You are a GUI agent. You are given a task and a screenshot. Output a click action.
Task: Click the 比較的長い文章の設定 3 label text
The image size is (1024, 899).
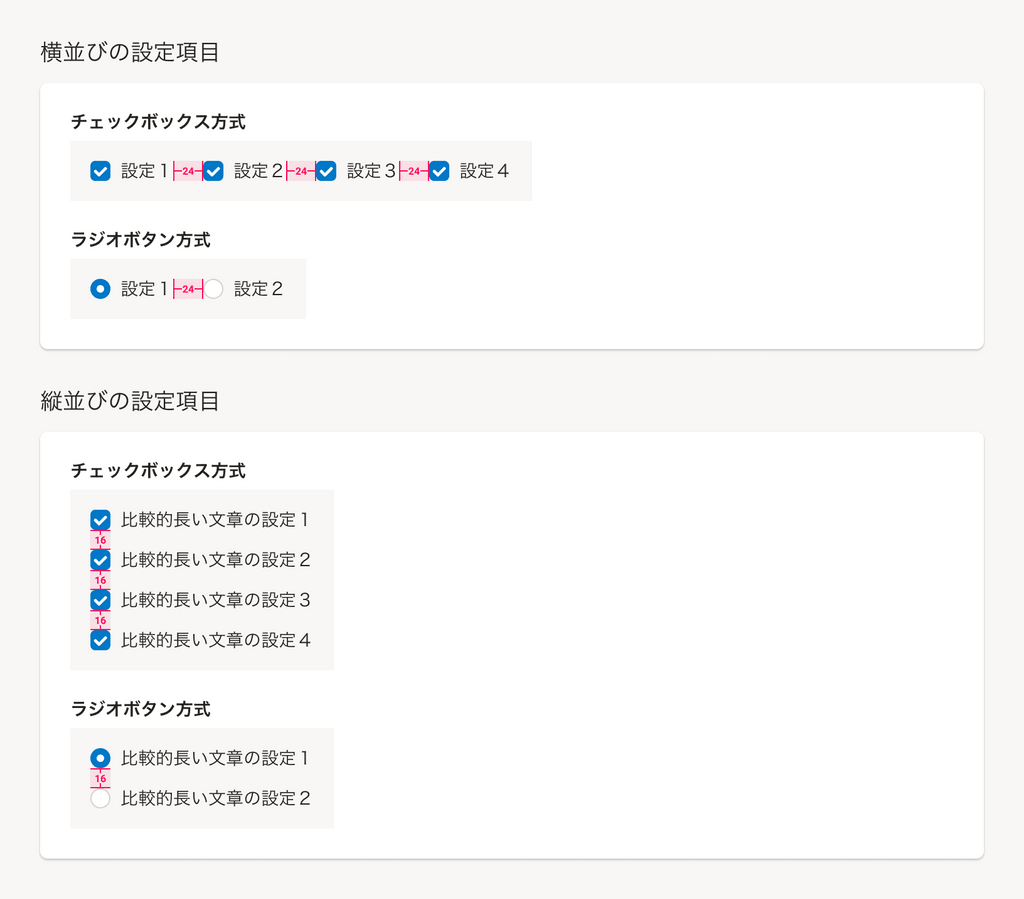pos(215,600)
